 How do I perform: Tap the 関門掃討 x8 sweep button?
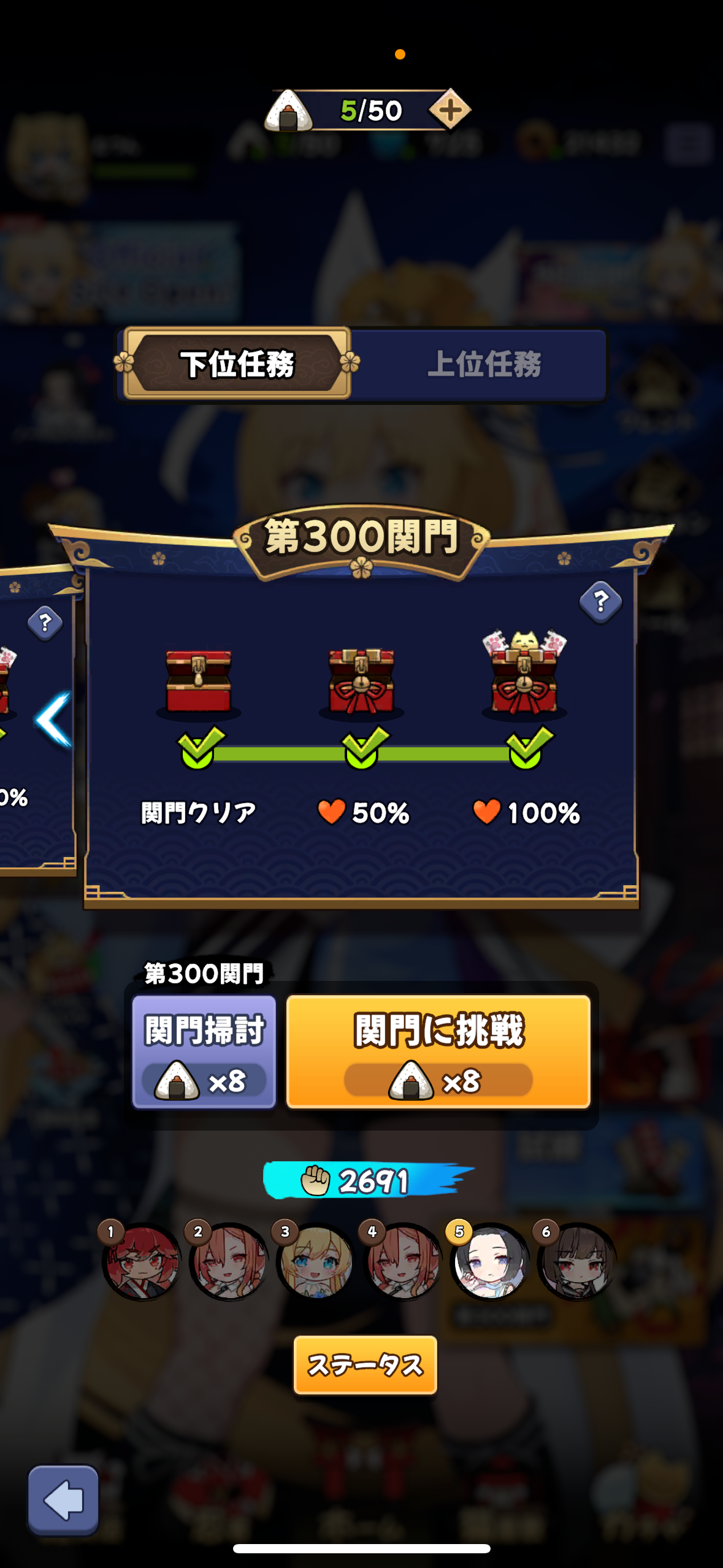tap(204, 1051)
